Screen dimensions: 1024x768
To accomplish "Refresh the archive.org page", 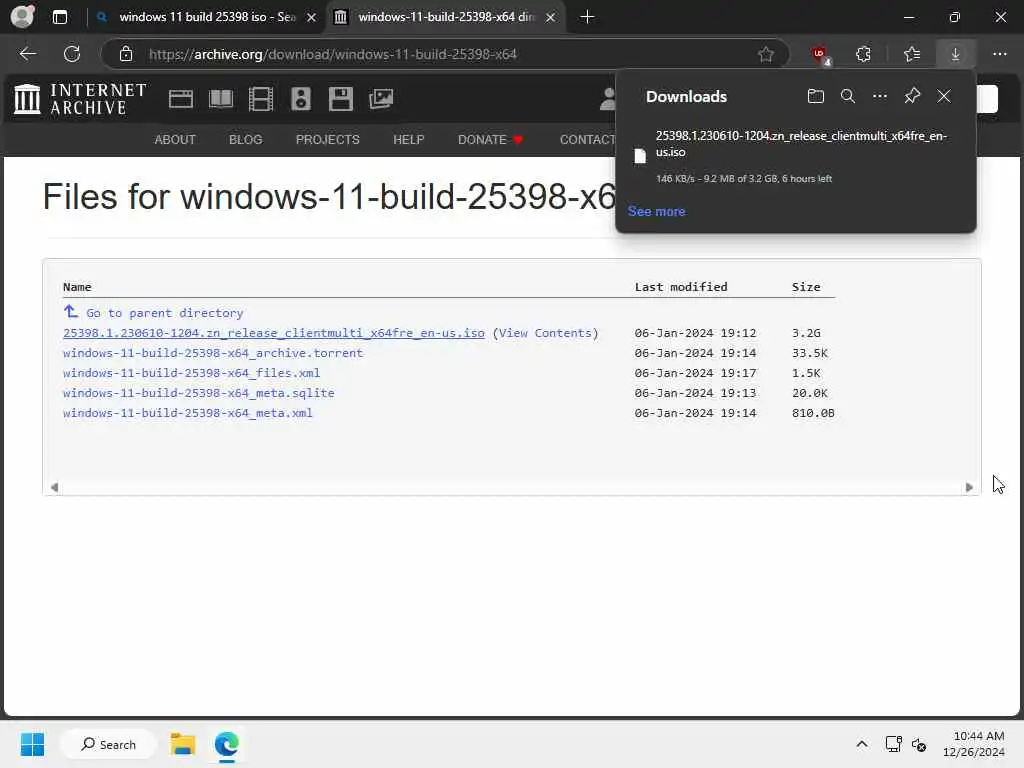I will pos(72,54).
